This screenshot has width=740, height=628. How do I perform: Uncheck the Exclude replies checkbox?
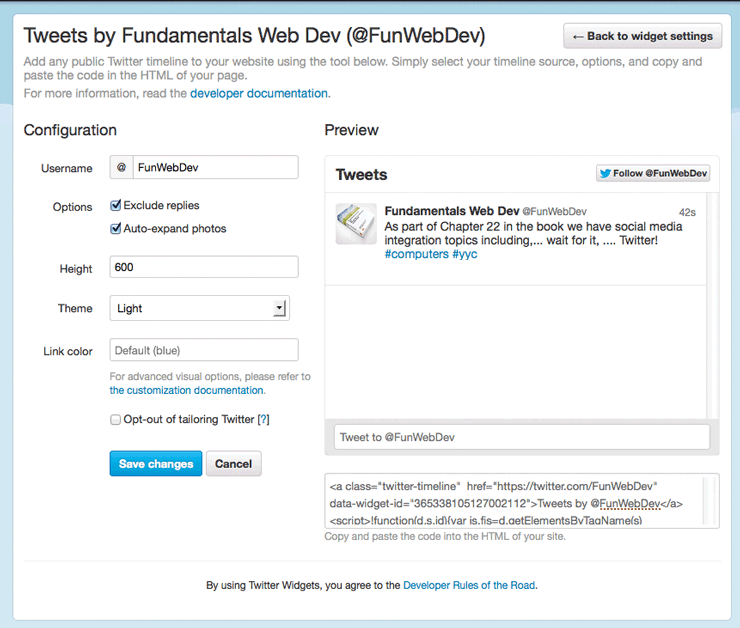point(116,206)
